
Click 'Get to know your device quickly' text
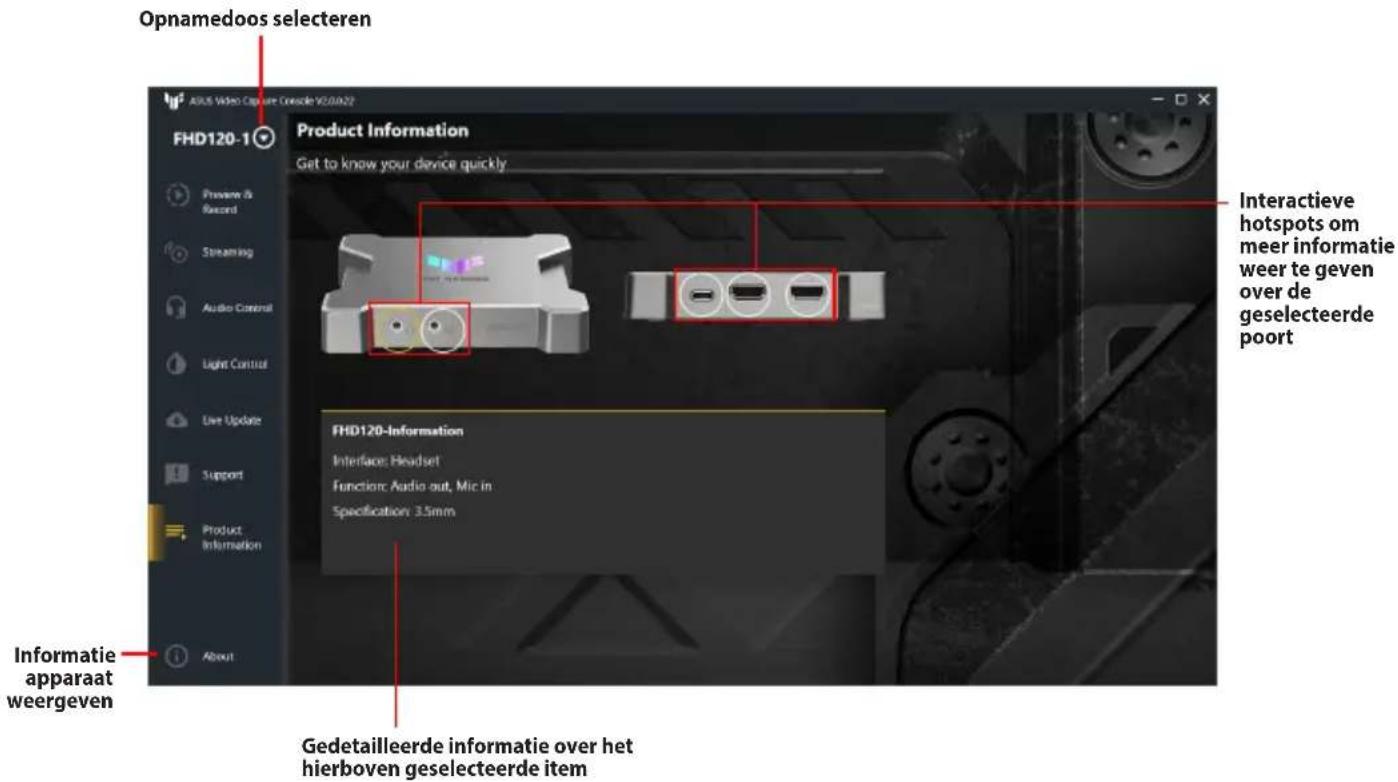[401, 164]
